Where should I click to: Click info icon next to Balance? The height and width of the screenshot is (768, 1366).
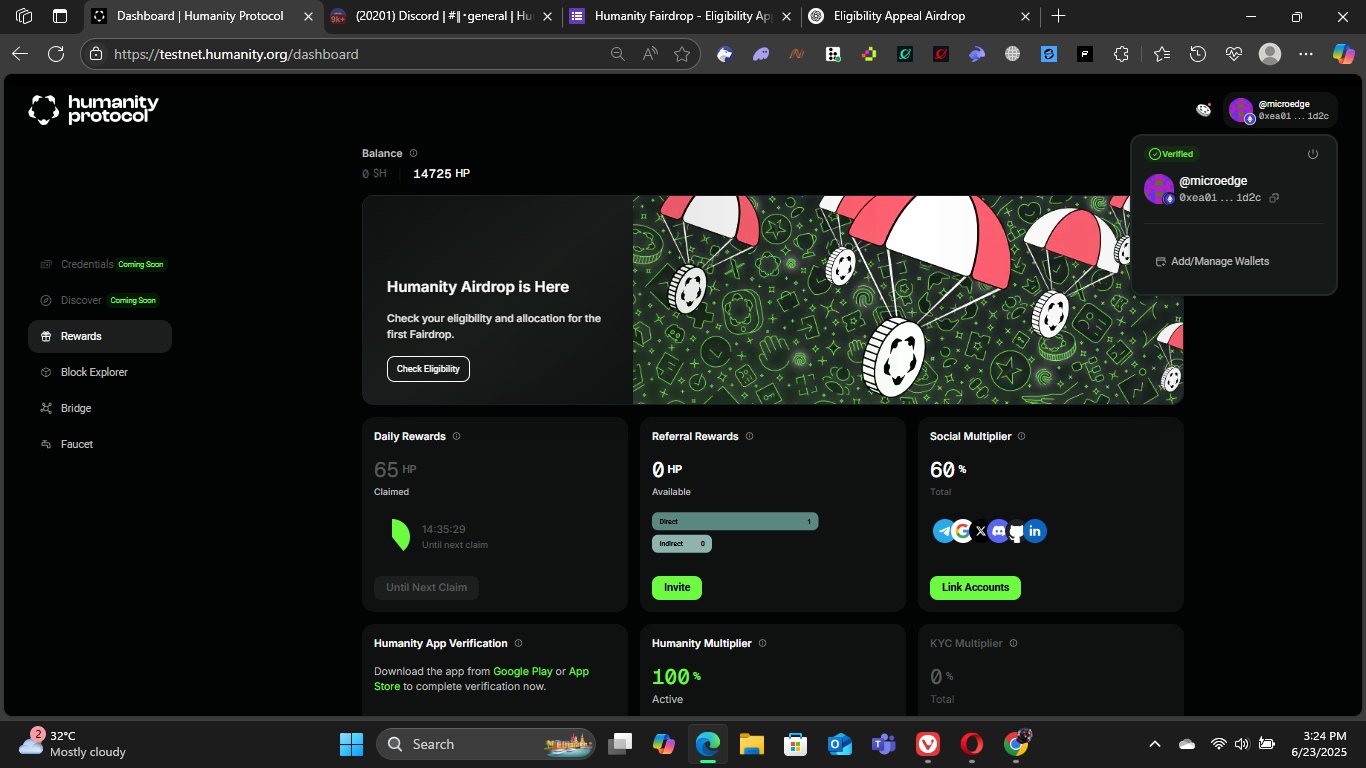pos(413,153)
